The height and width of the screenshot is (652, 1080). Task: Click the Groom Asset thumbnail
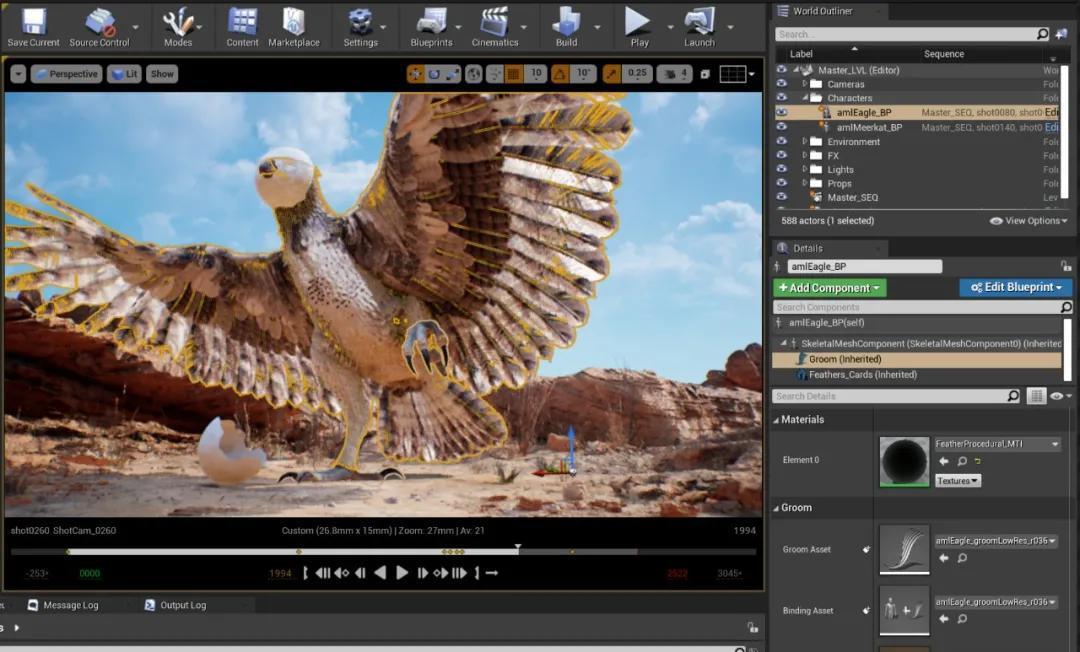[904, 549]
